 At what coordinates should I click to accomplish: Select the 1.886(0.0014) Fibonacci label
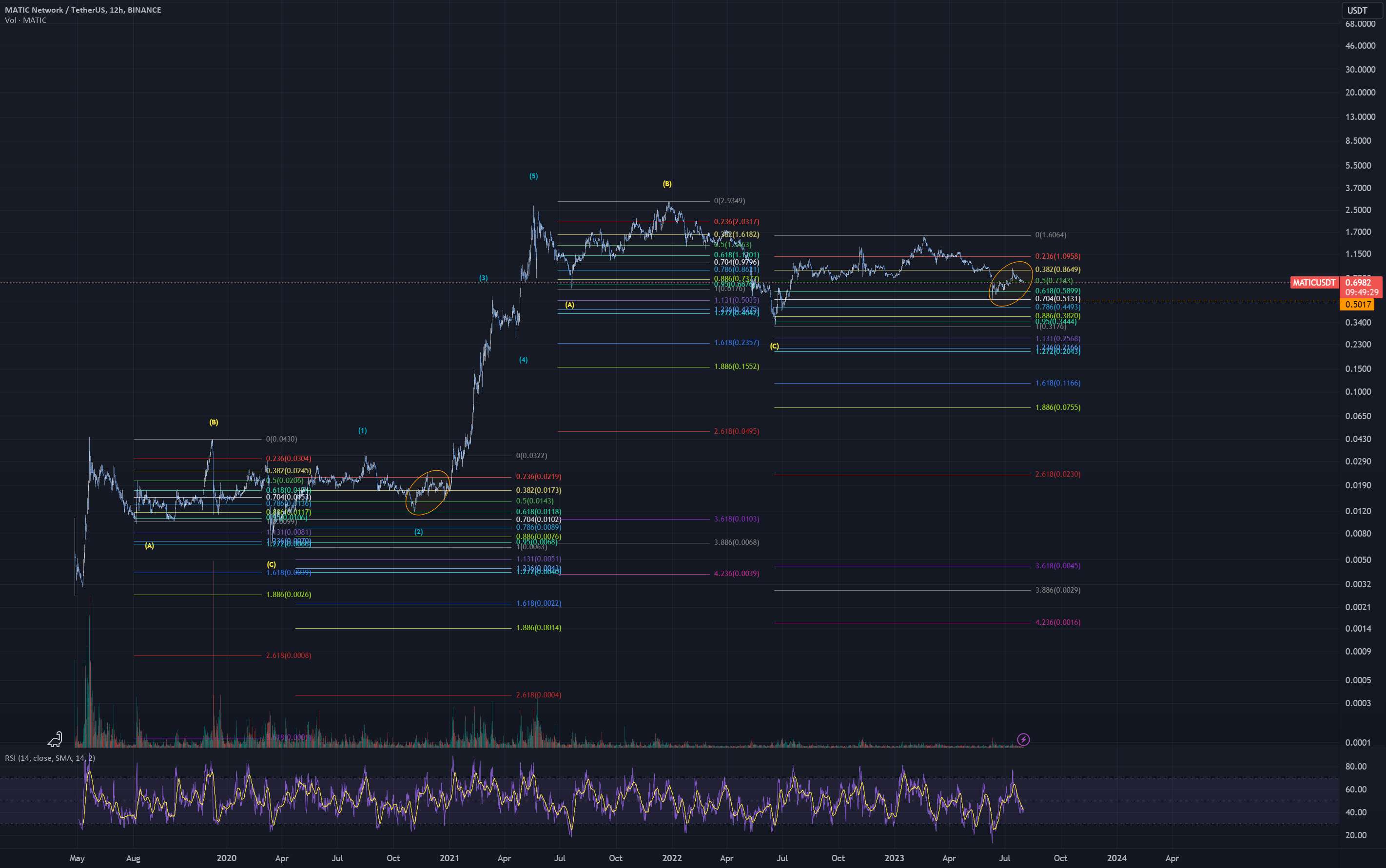pos(539,628)
